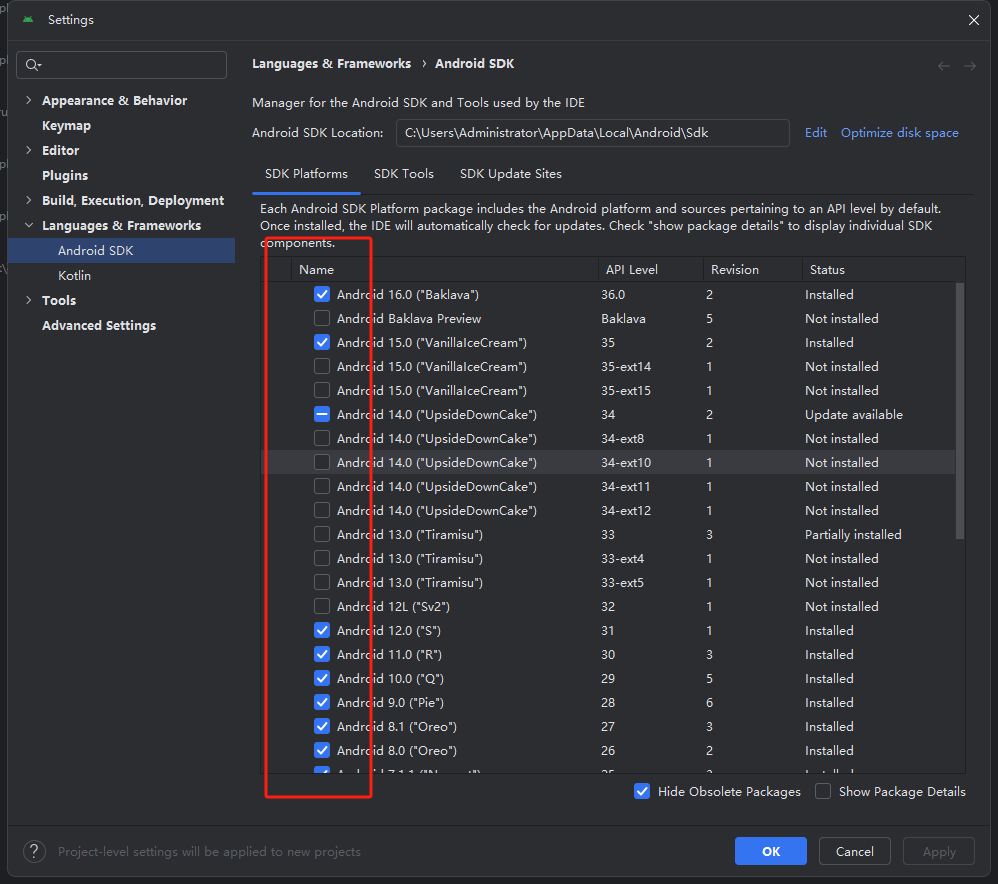Switch to SDK Tools tab
This screenshot has width=998, height=884.
404,174
